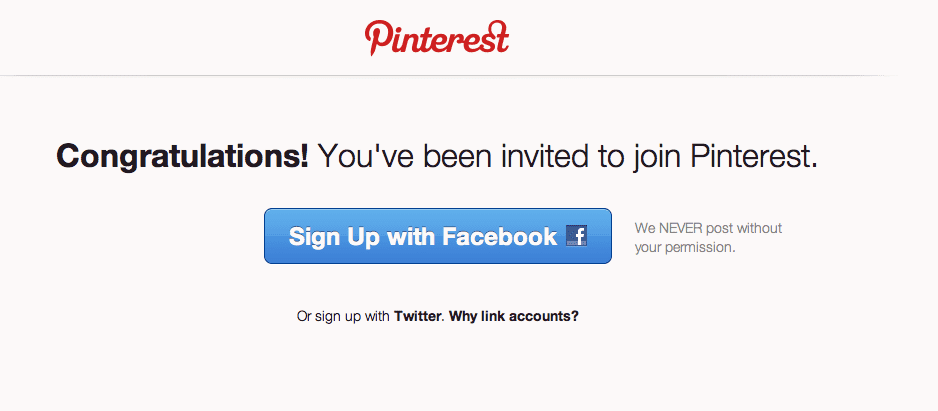Viewport: 938px width, 411px height.
Task: Click the header divider line below logo
Action: [x=449, y=76]
